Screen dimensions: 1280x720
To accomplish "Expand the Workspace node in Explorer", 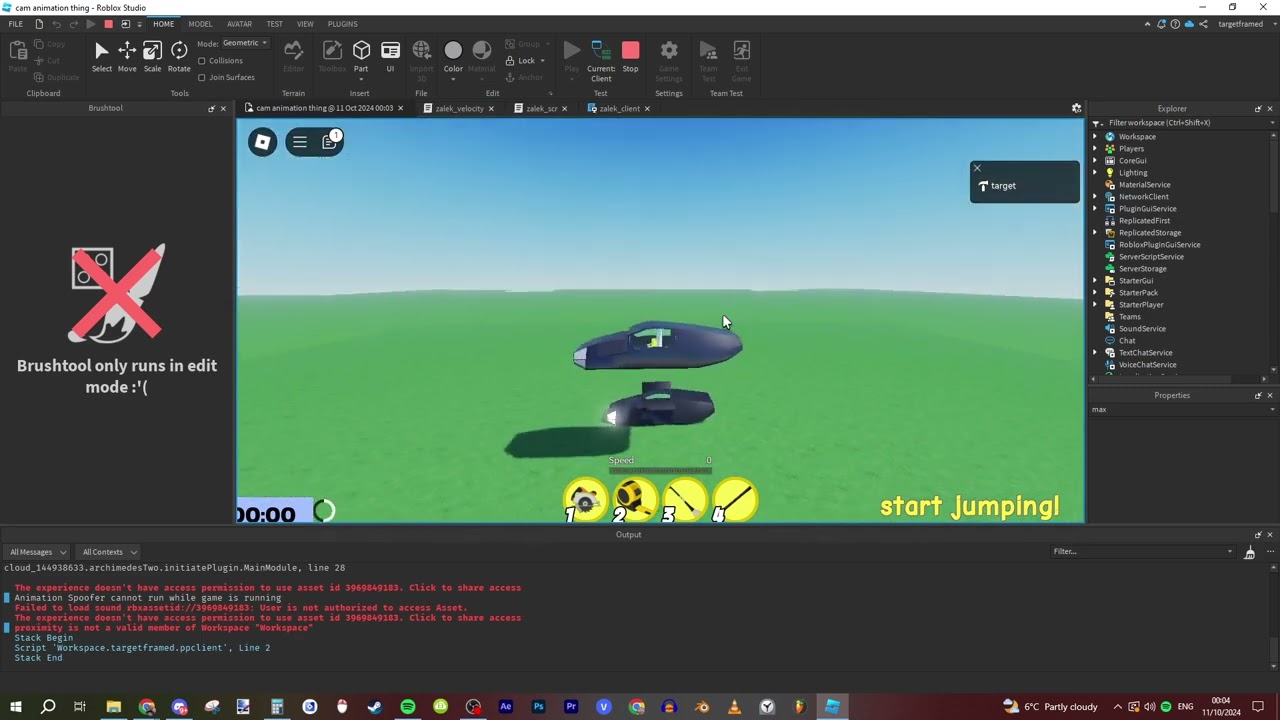I will pyautogui.click(x=1095, y=137).
